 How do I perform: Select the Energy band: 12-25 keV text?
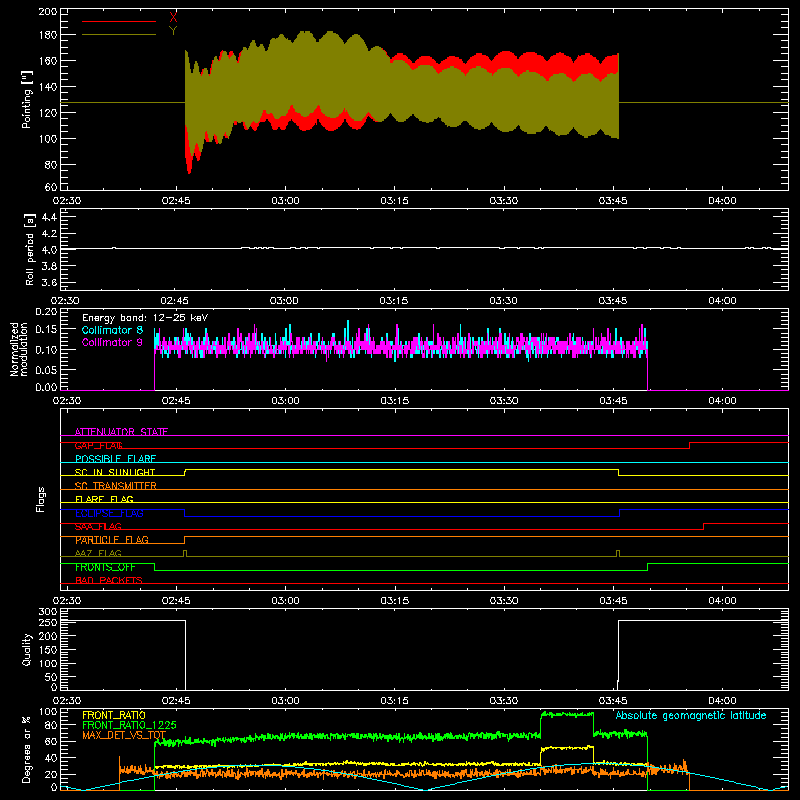pyautogui.click(x=145, y=318)
